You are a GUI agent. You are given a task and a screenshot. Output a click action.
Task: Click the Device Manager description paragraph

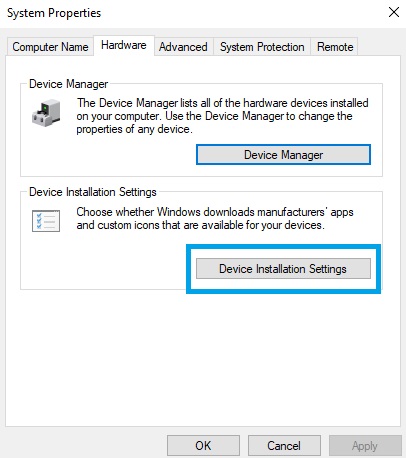222,116
